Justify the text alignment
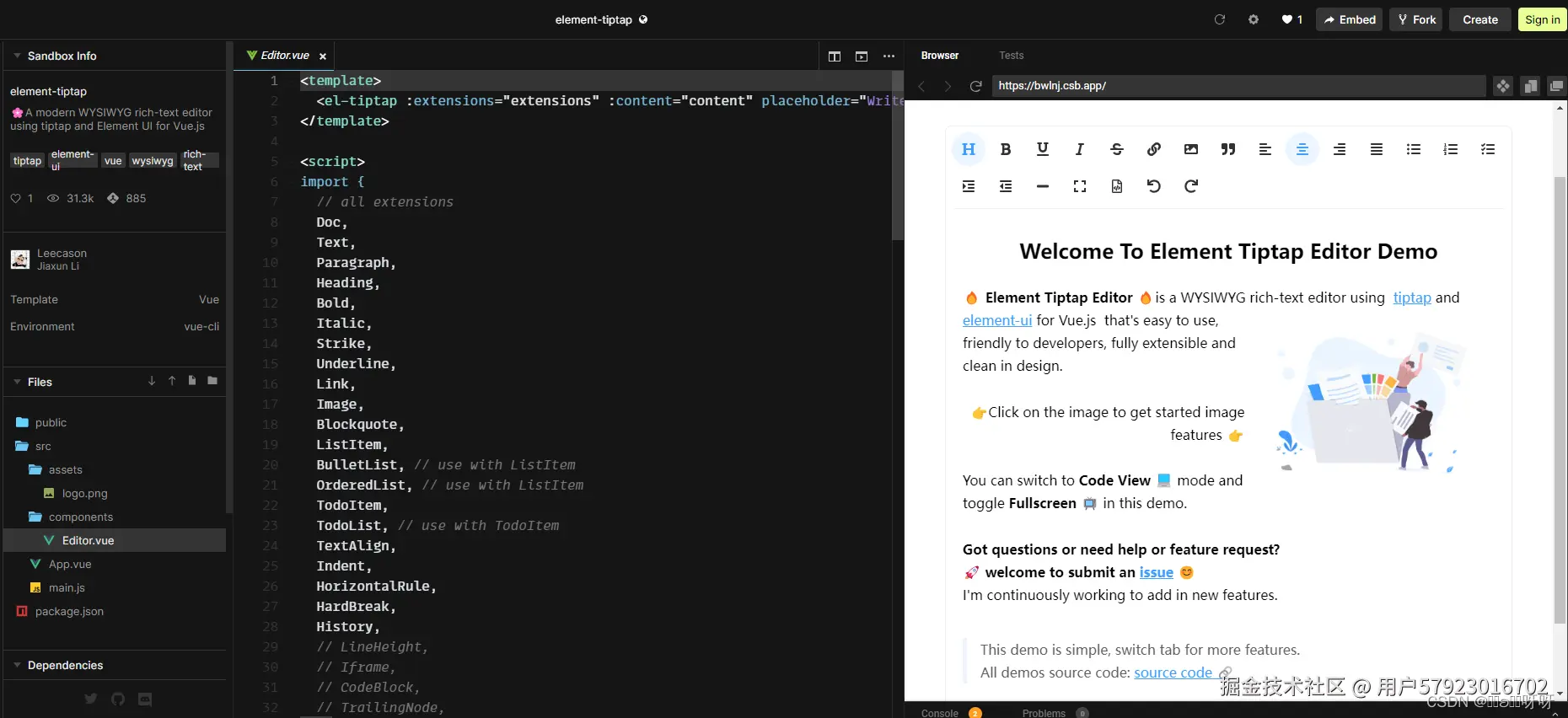The image size is (1568, 718). [1377, 149]
